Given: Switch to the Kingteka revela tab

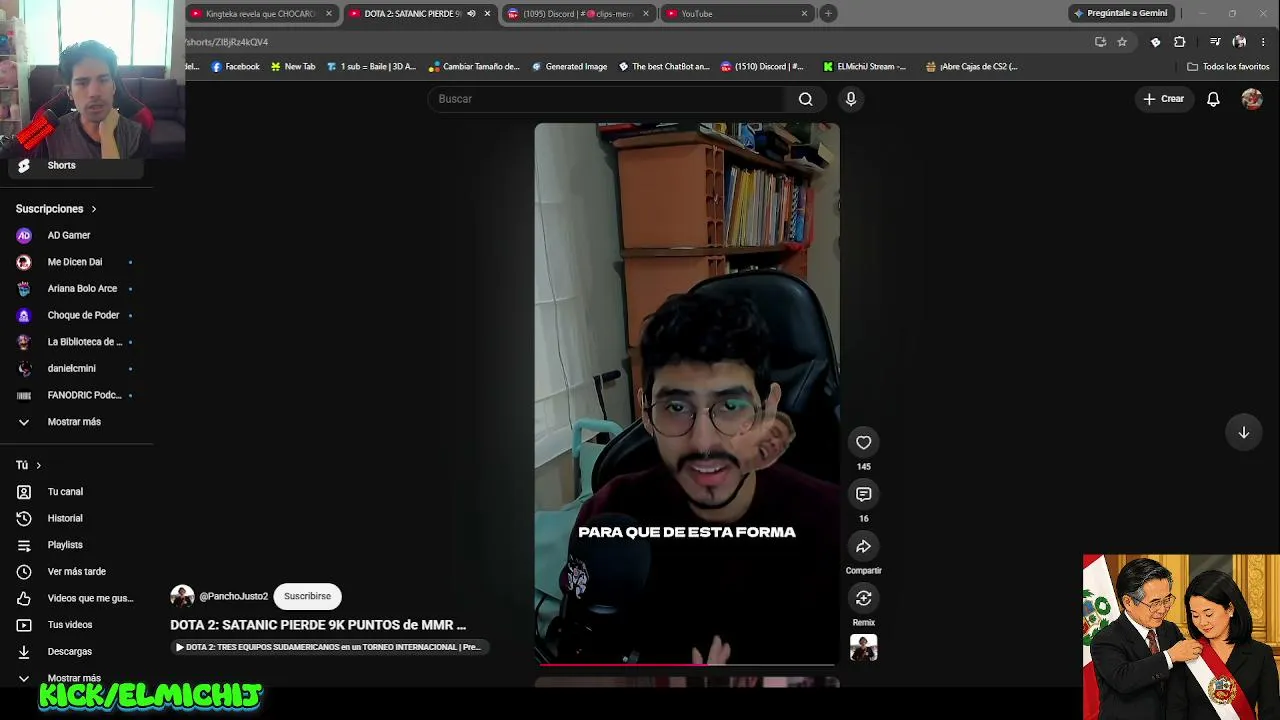Looking at the screenshot, I should 261,14.
